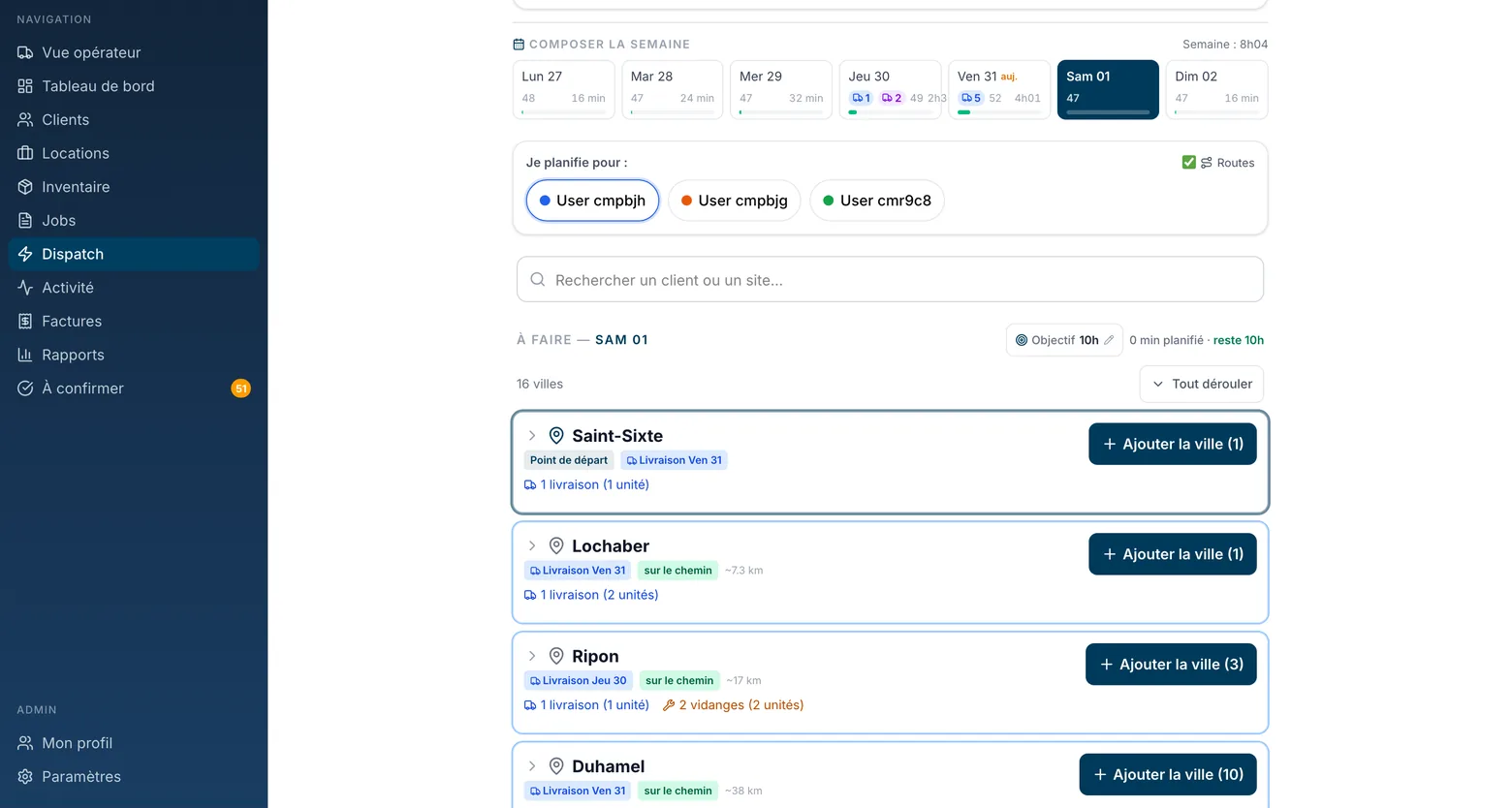Select the Jeu 30 day tab
Image resolution: width=1512 pixels, height=808 pixels.
pos(890,89)
